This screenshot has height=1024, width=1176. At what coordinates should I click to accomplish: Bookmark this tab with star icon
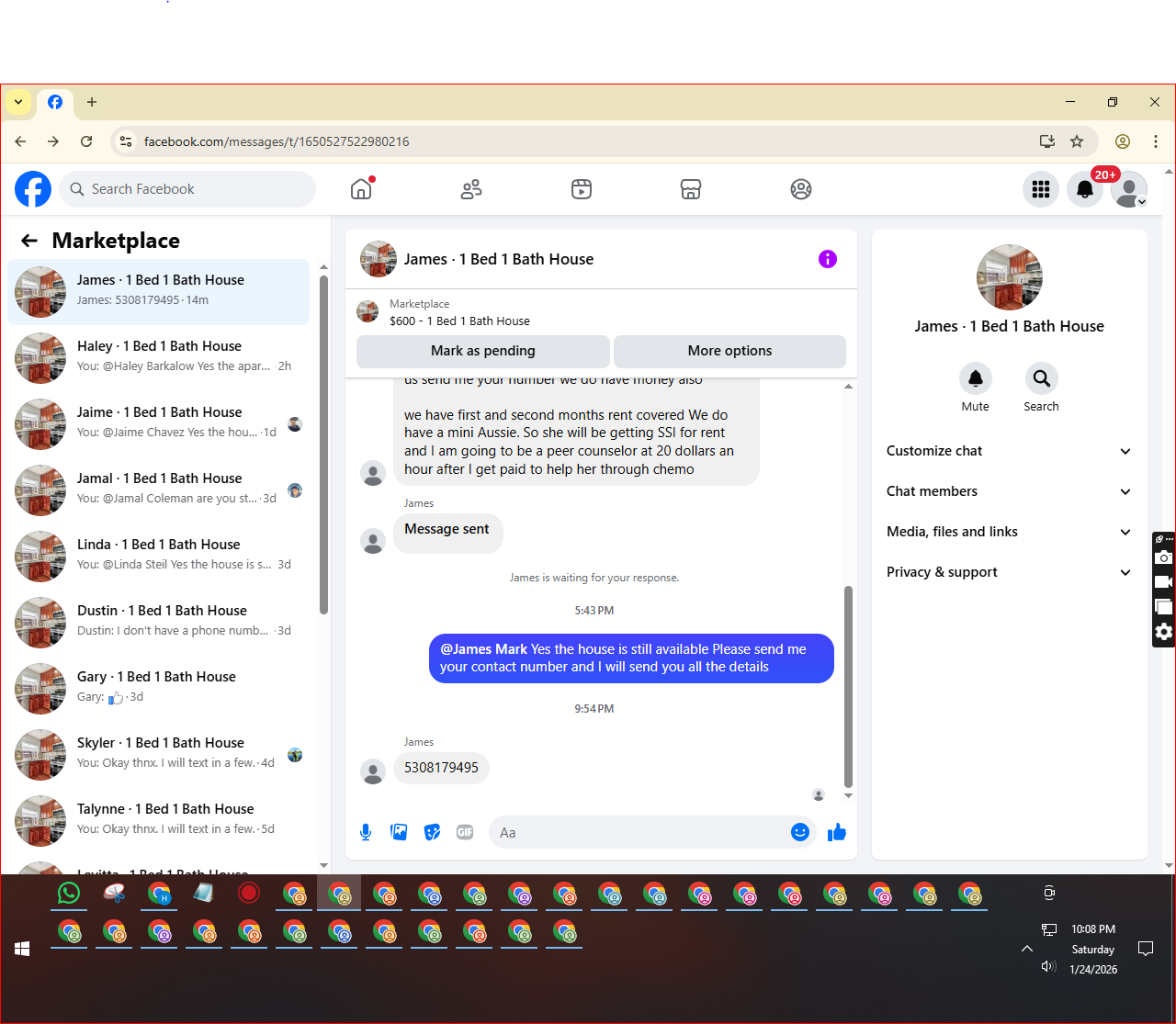click(x=1077, y=141)
